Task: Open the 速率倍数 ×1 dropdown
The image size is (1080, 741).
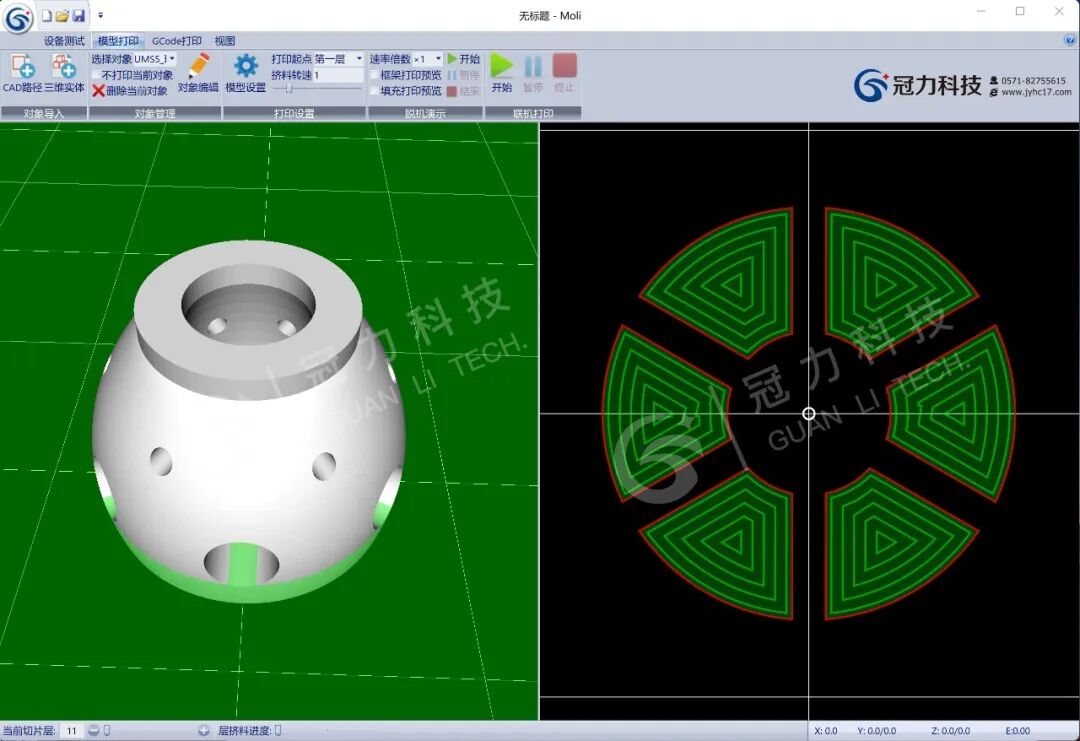Action: pos(427,59)
